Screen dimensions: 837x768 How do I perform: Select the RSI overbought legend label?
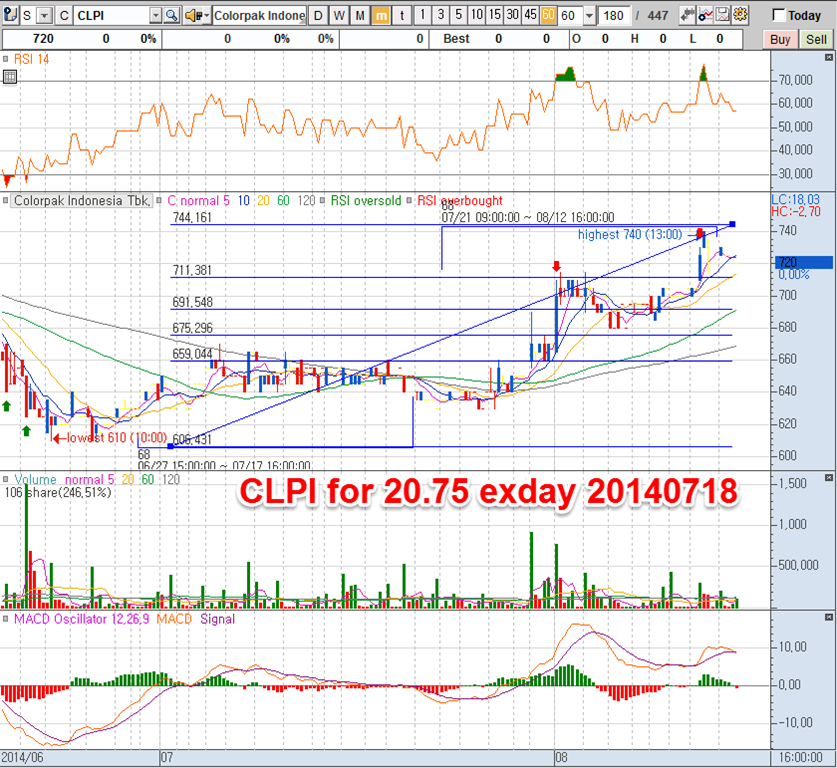pos(460,201)
